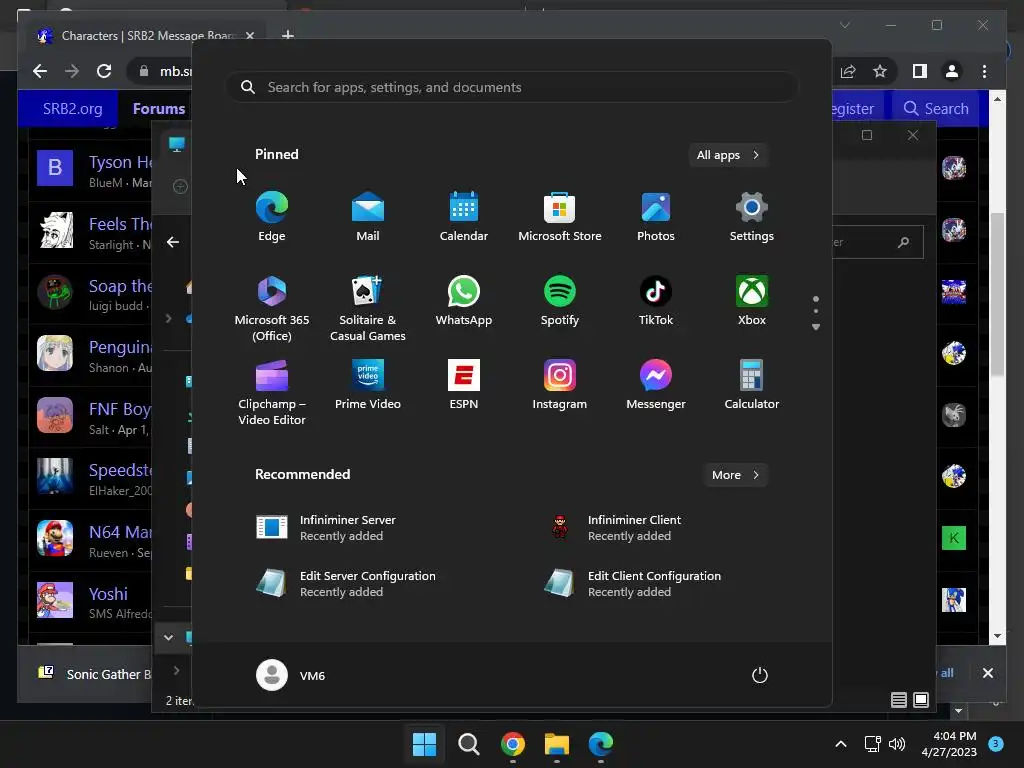The image size is (1024, 768).
Task: Go back in File Explorer window
Action: pyautogui.click(x=172, y=242)
